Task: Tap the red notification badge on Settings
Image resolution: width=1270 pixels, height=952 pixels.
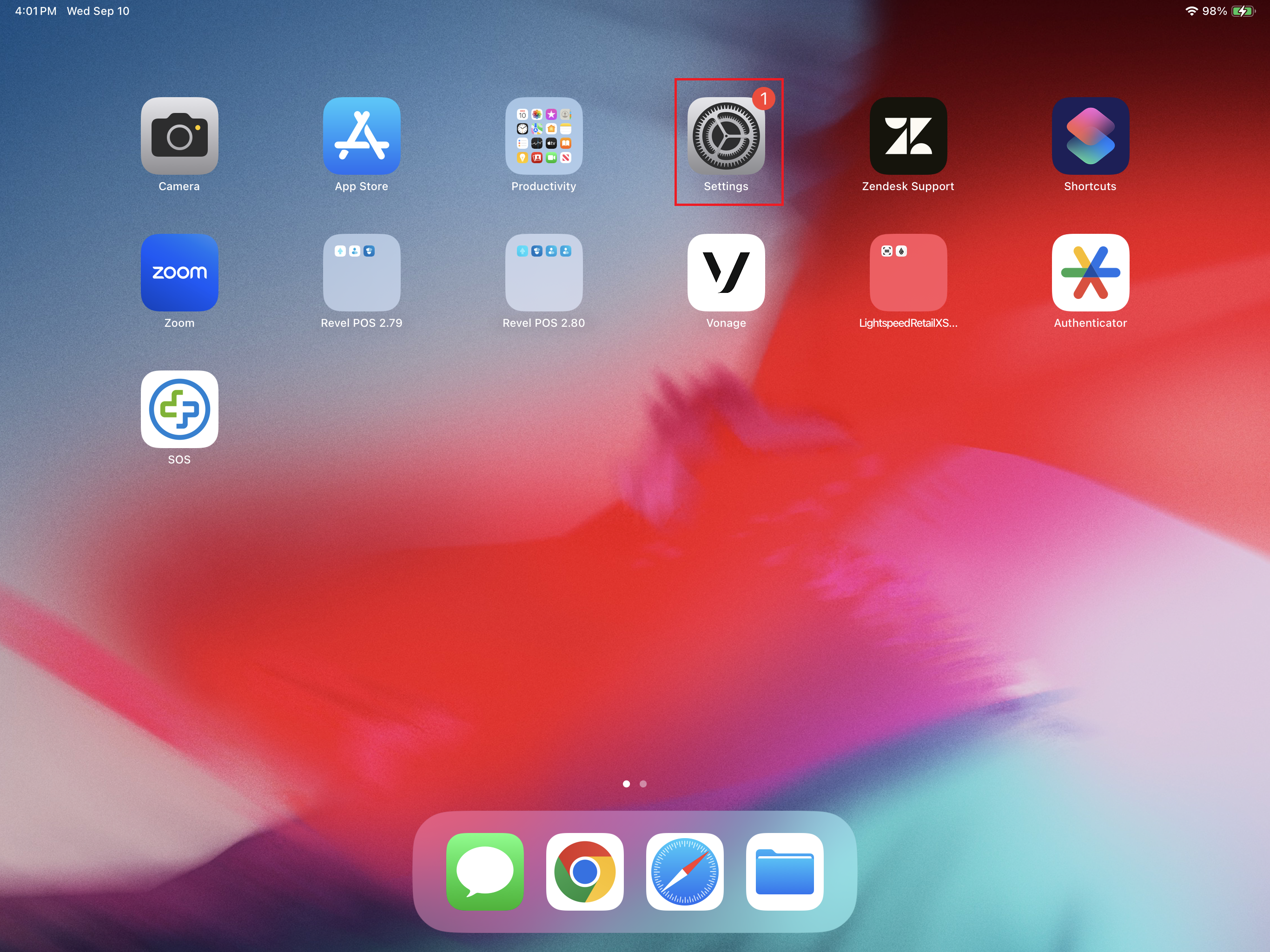Action: coord(764,99)
